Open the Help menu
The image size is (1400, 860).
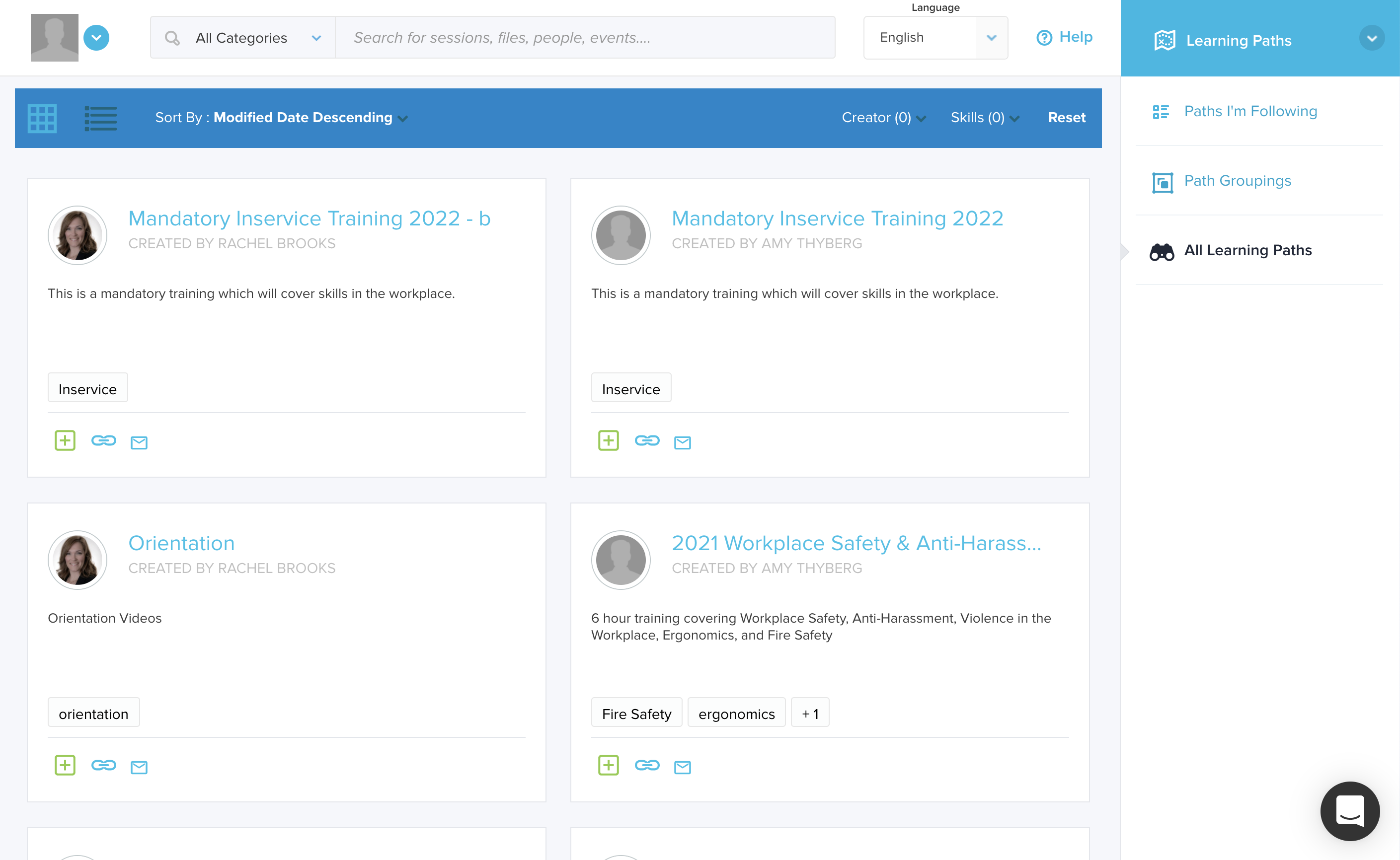pyautogui.click(x=1063, y=36)
